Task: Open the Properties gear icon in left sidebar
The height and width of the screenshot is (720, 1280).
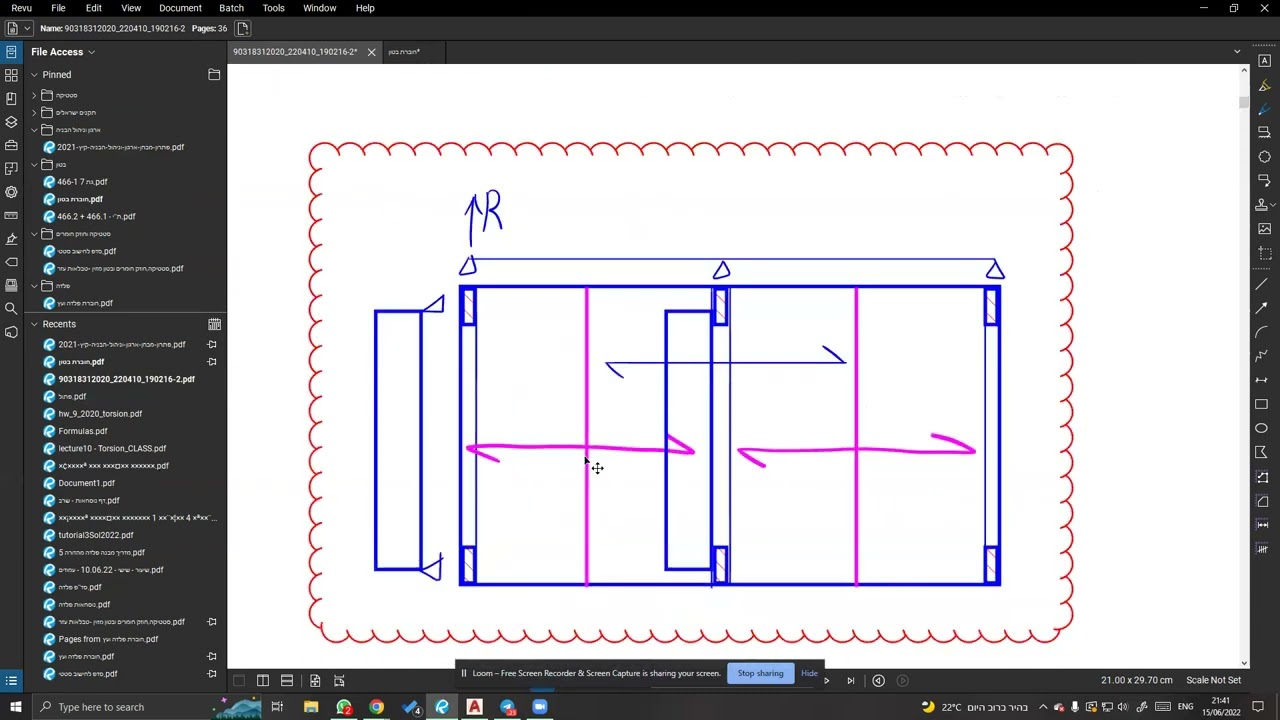Action: pos(11,192)
